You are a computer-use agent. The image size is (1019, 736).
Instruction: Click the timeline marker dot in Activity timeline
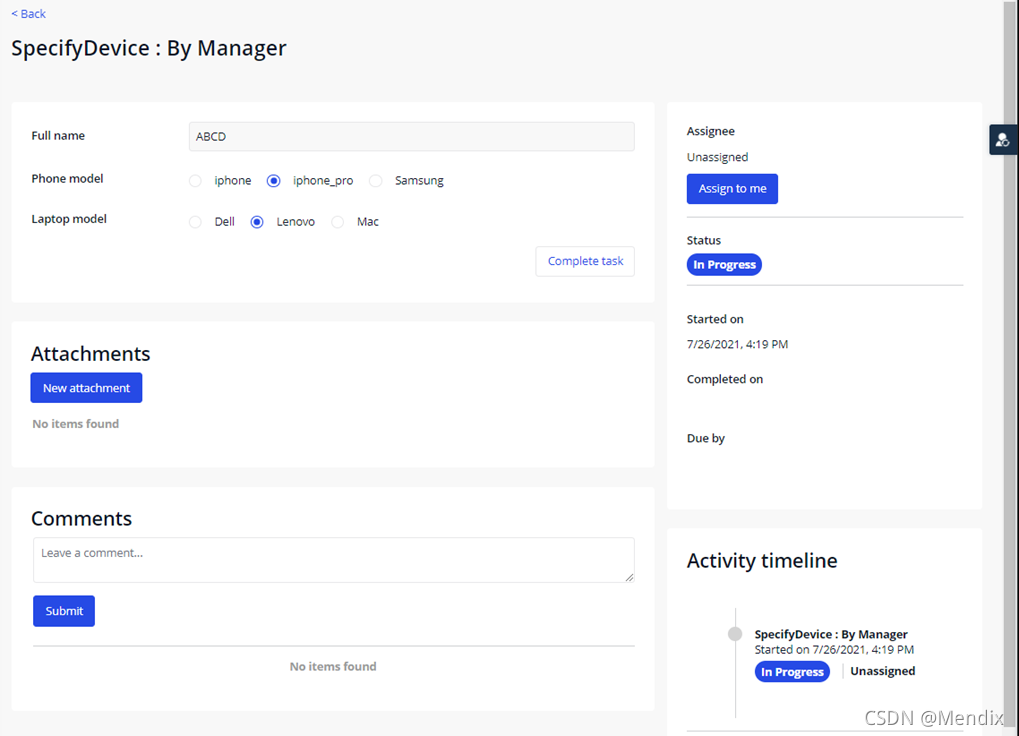(x=735, y=633)
